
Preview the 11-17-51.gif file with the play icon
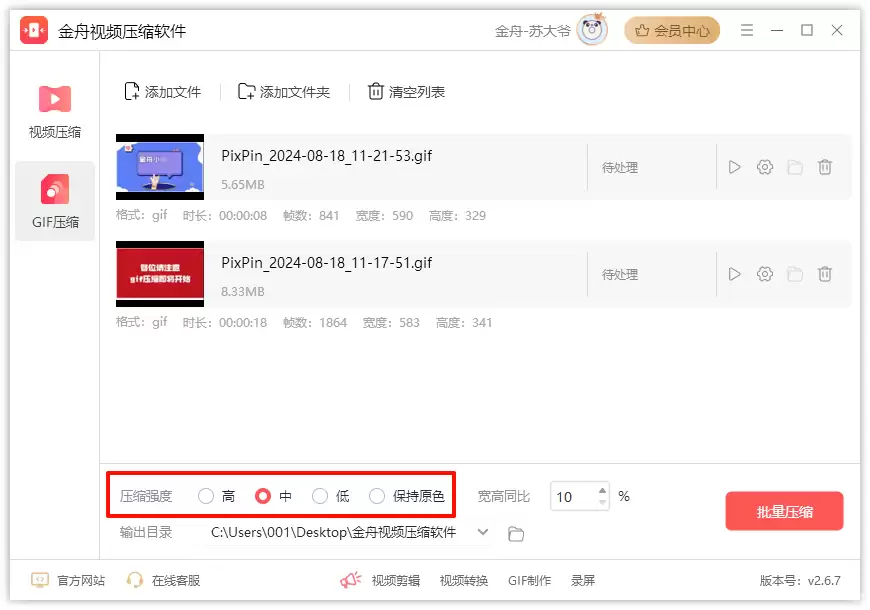(x=734, y=274)
